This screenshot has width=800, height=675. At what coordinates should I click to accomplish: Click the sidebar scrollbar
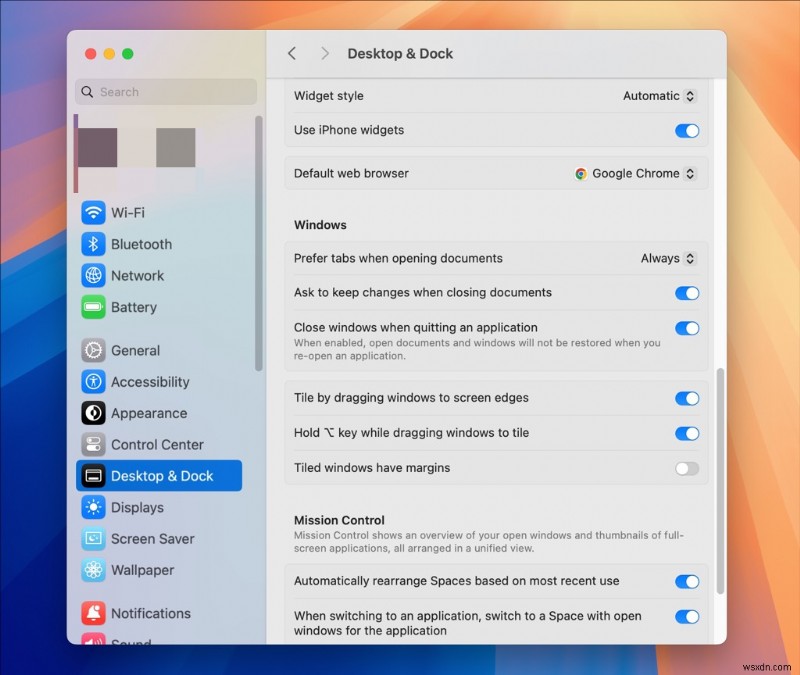[259, 243]
